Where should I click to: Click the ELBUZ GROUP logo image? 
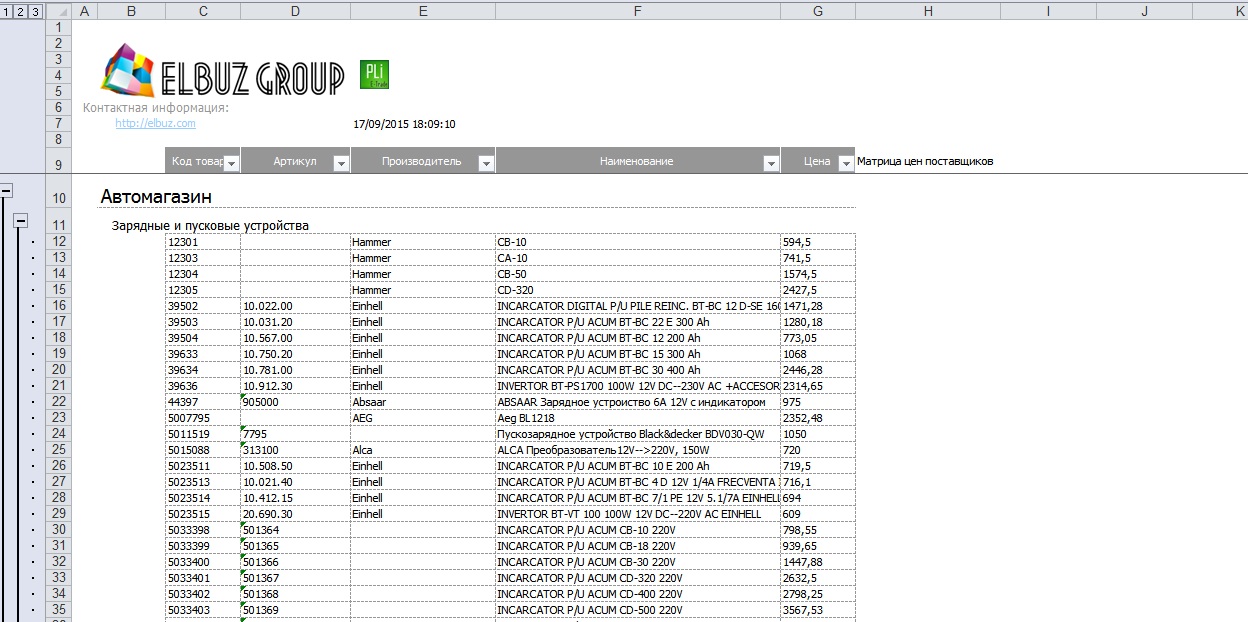click(x=223, y=69)
